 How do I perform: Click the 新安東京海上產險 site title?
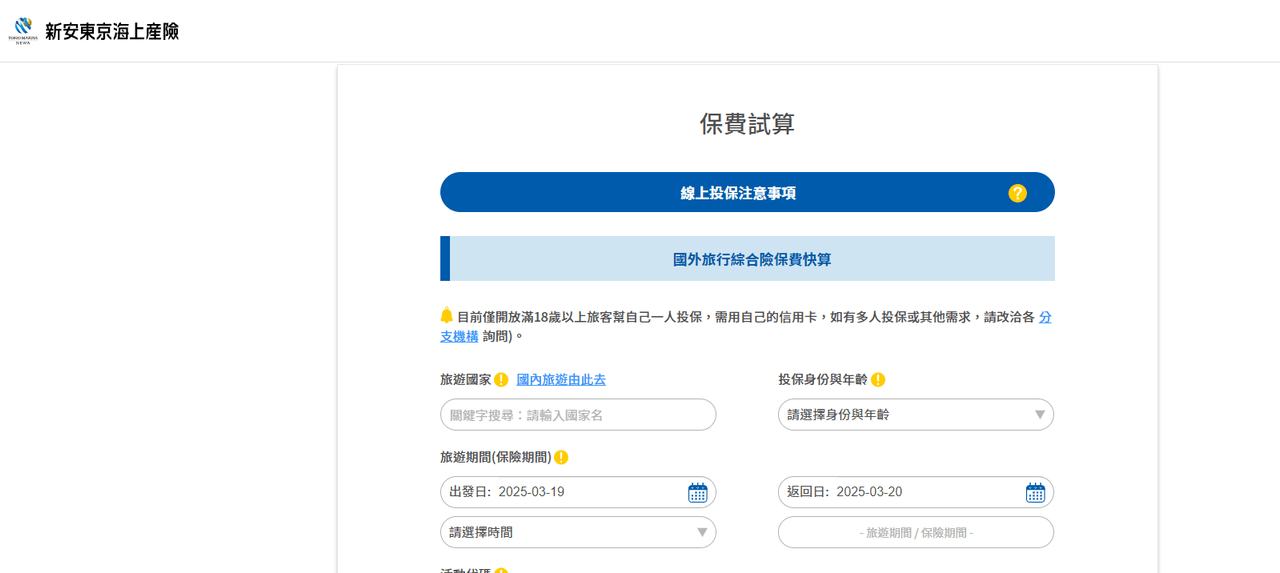[112, 31]
